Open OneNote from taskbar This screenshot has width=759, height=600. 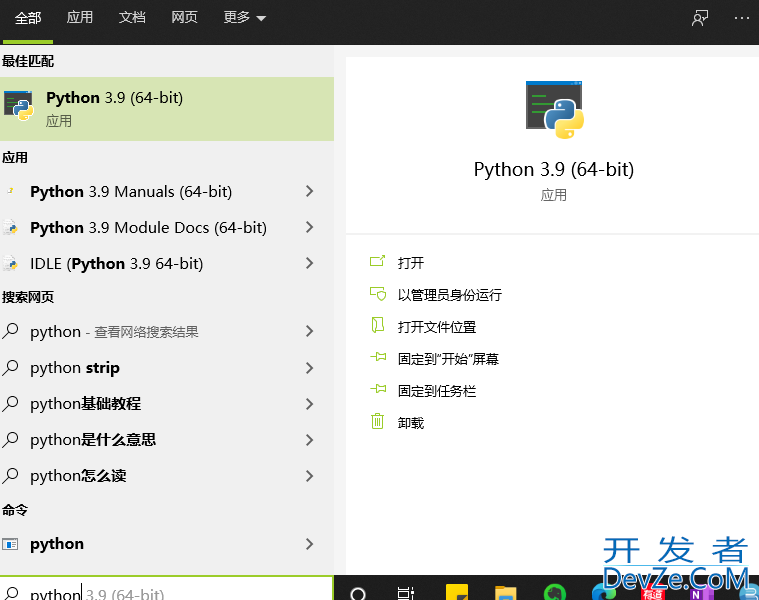pos(701,593)
